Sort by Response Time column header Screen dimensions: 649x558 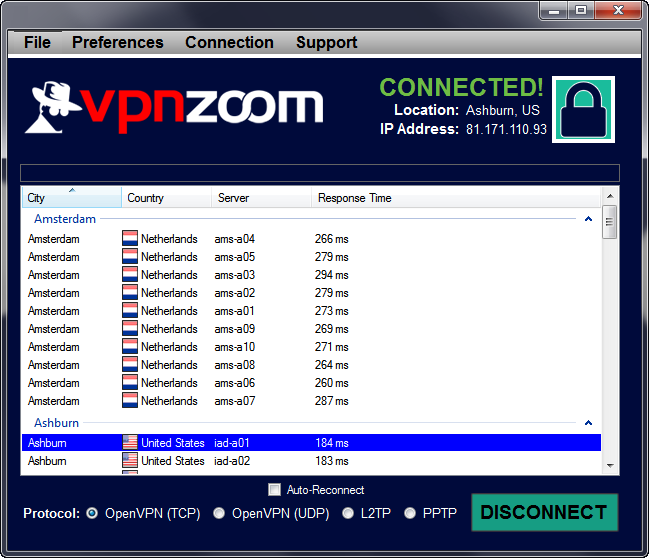pyautogui.click(x=455, y=197)
